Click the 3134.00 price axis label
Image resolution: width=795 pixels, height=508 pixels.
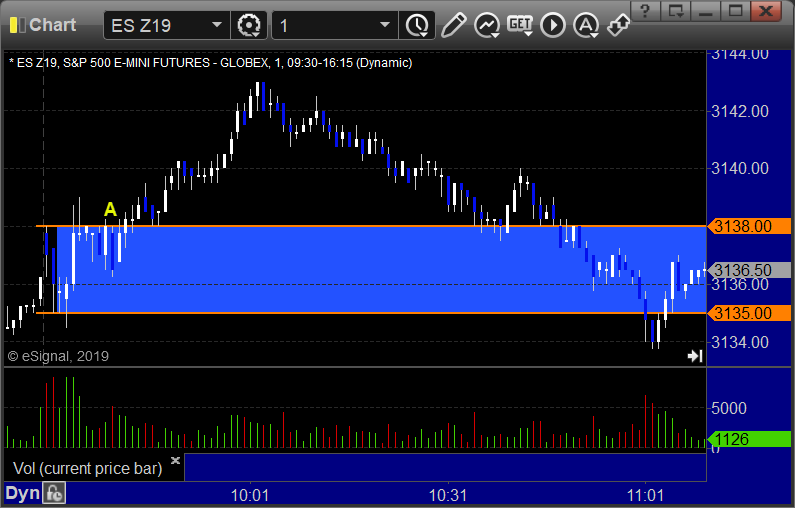click(x=740, y=342)
